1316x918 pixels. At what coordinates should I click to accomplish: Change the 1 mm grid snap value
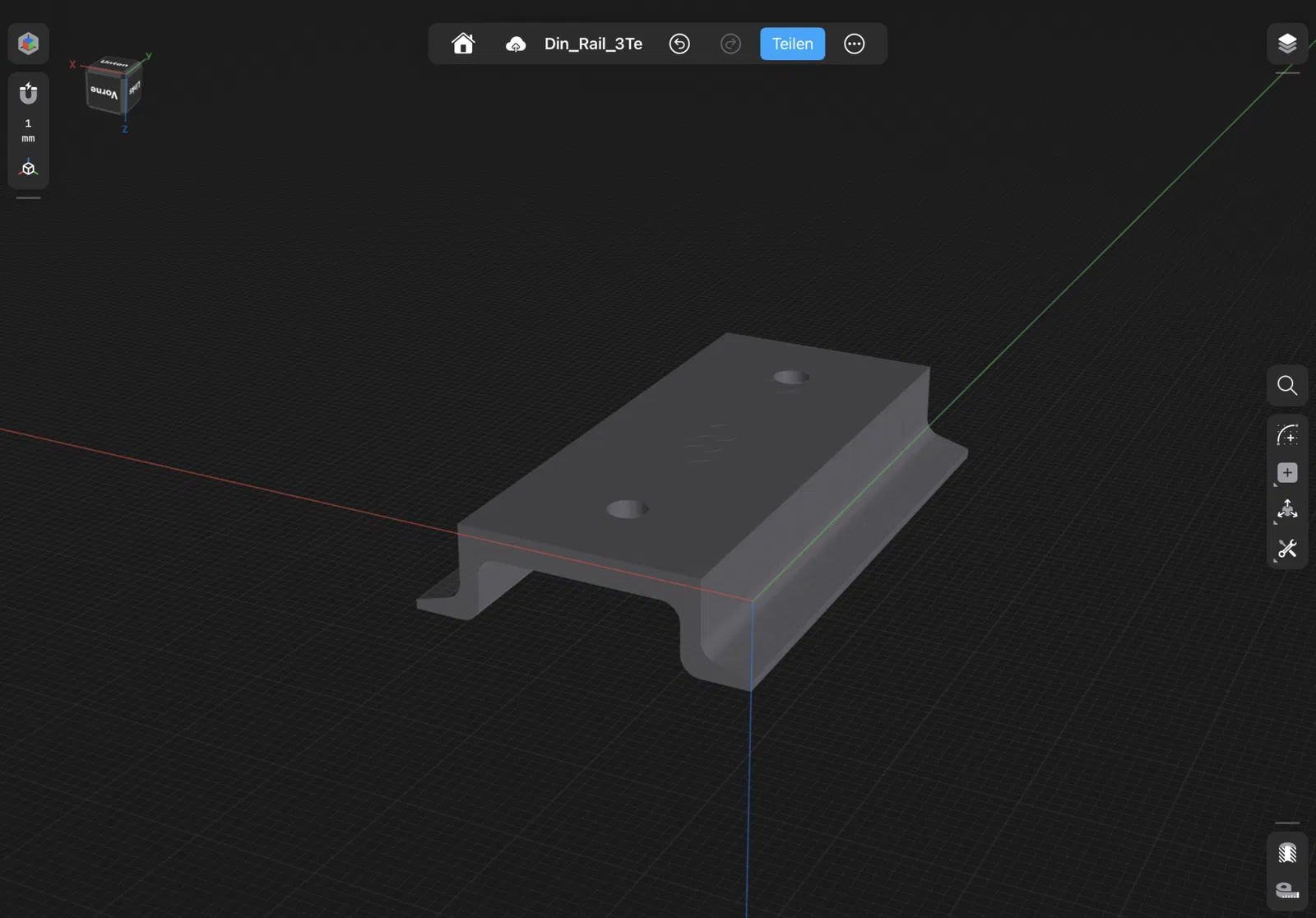click(x=28, y=130)
